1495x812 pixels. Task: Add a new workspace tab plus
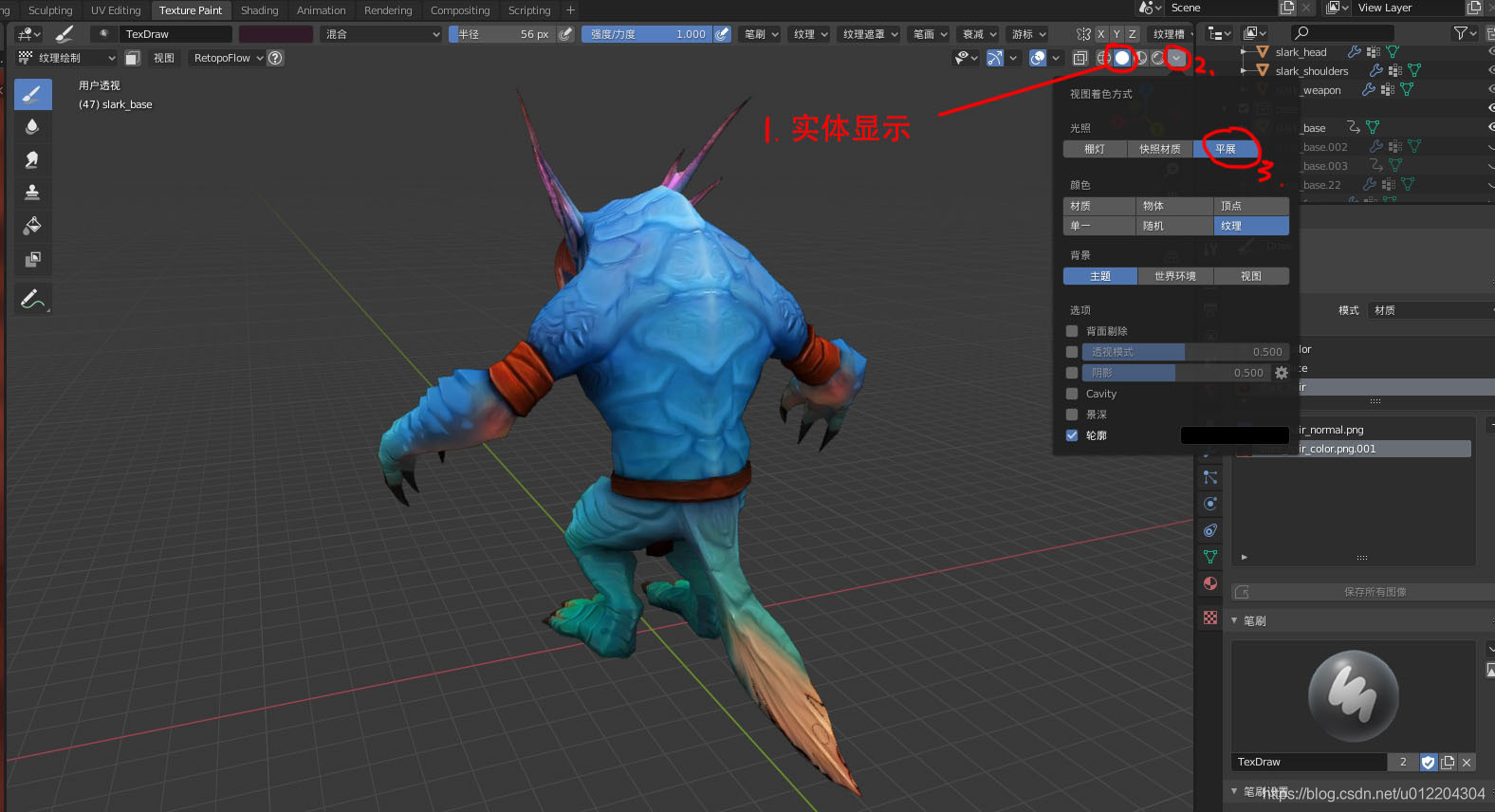click(x=570, y=10)
